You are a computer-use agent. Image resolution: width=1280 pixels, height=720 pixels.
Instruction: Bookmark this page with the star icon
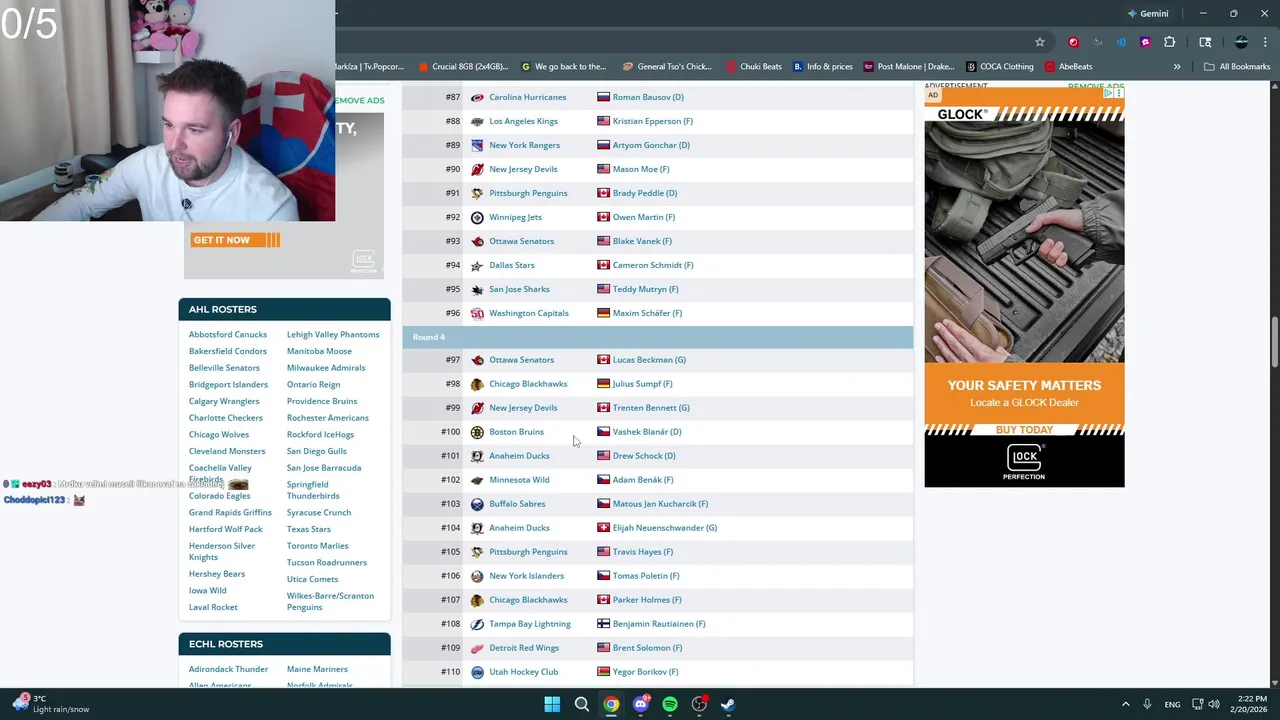pyautogui.click(x=1040, y=42)
